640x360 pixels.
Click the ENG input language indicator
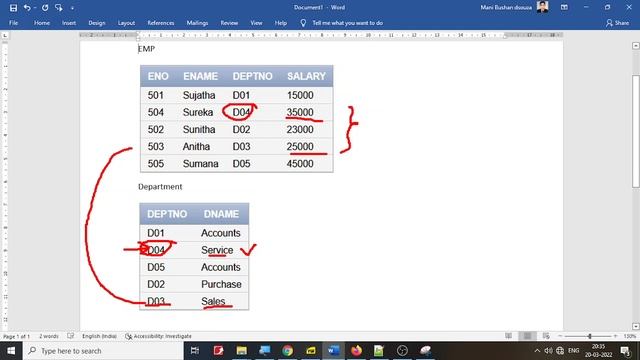(x=573, y=351)
